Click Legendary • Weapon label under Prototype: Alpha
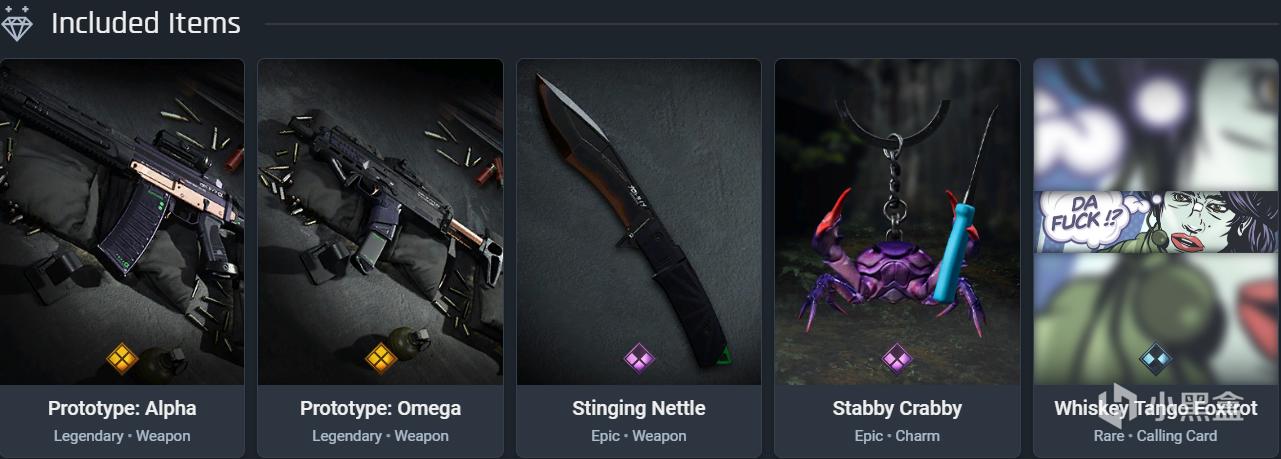This screenshot has width=1281, height=459. [x=122, y=436]
